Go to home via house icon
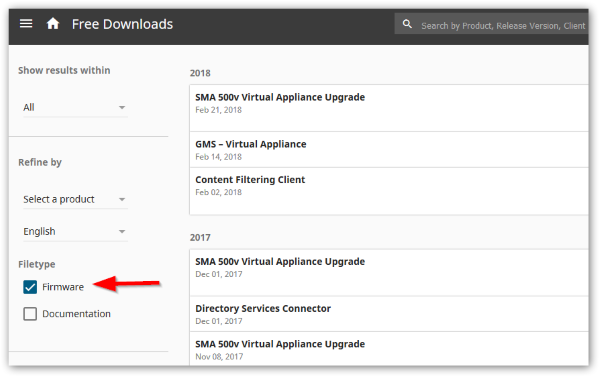Viewport: 600px width, 377px height. point(53,24)
